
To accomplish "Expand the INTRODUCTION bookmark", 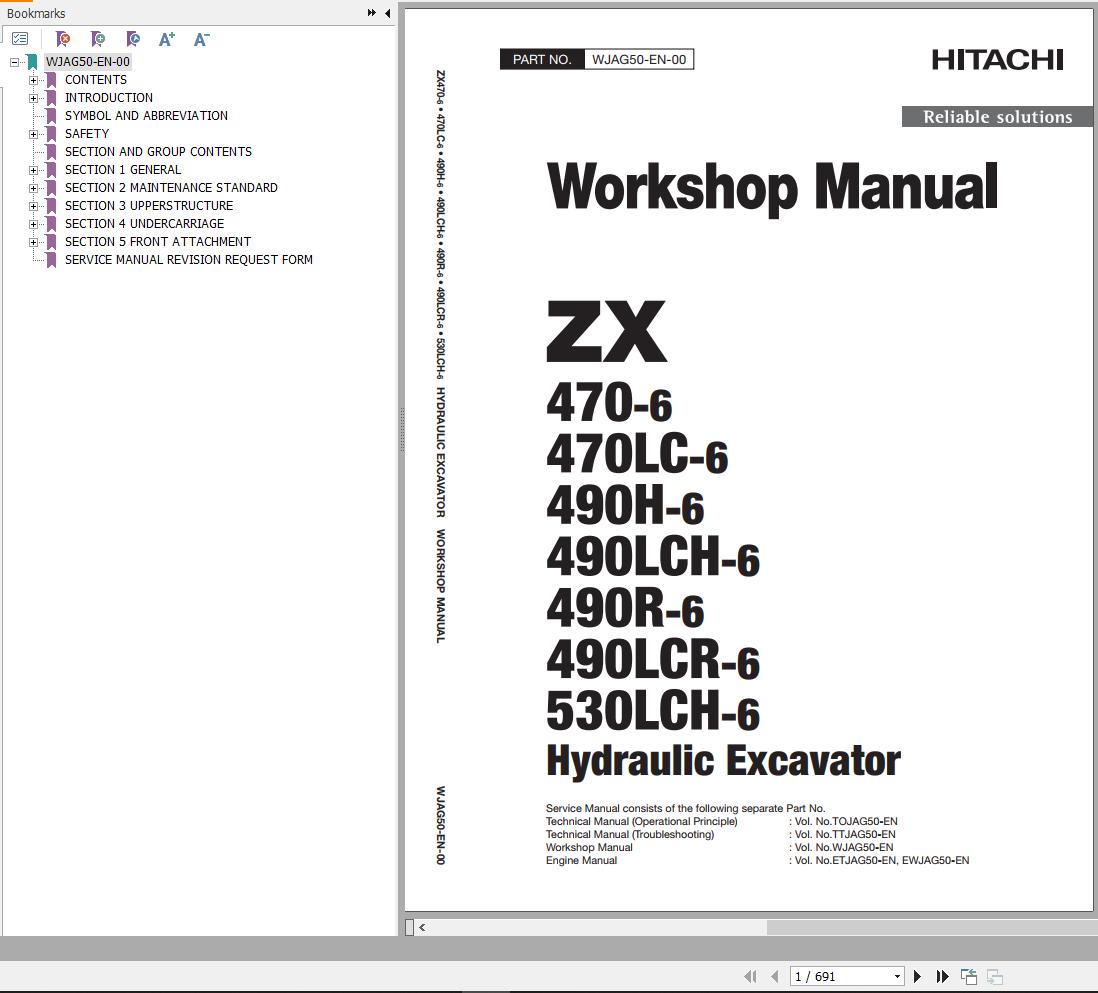I will (33, 98).
